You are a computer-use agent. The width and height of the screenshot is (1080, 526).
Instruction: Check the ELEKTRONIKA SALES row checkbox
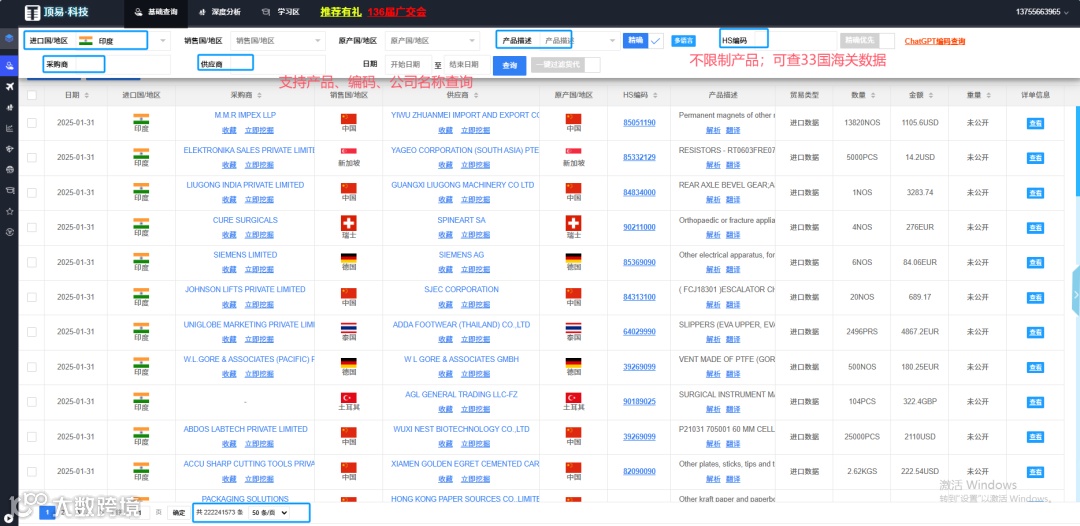tap(32, 158)
